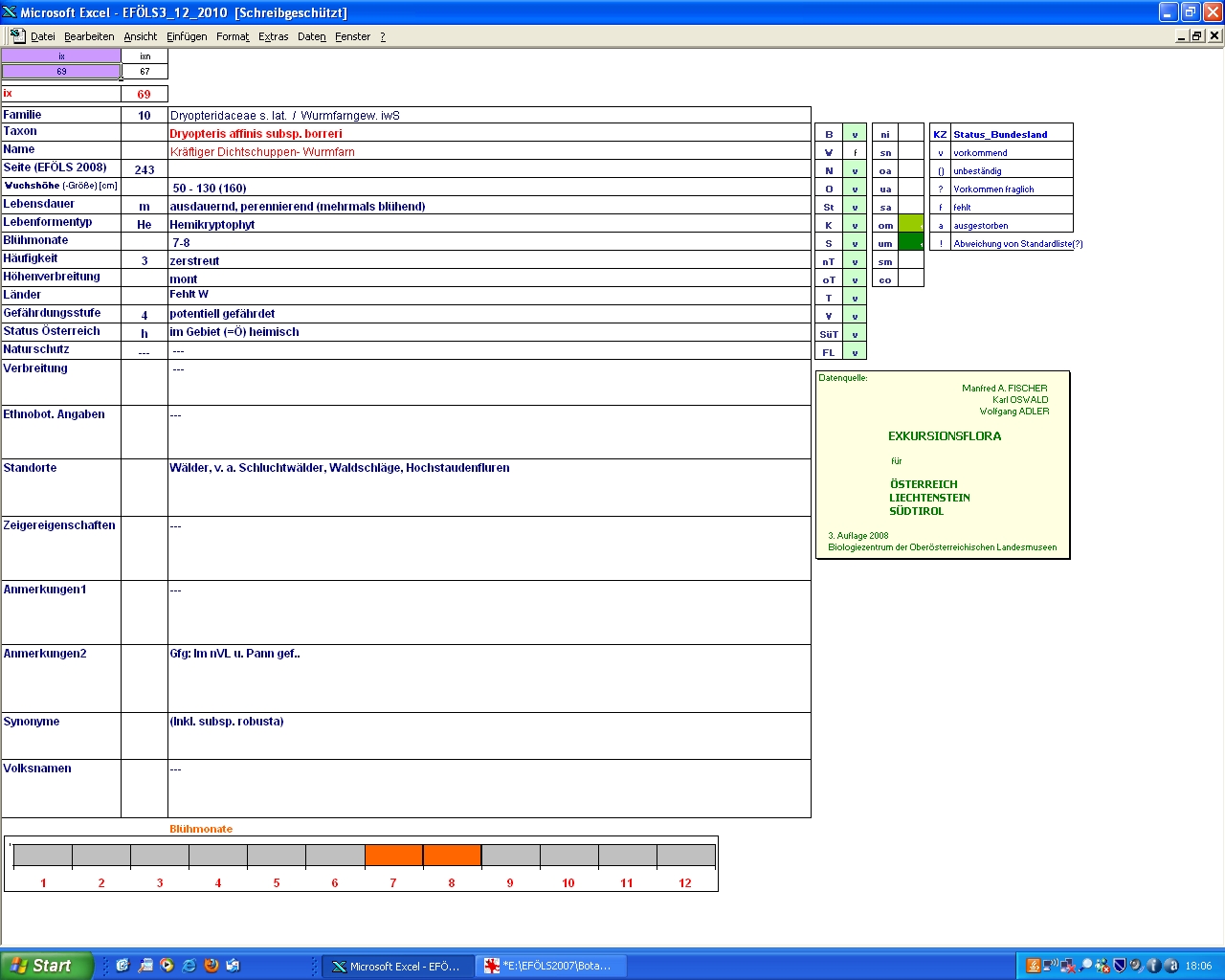Open the Format menu
Viewport: 1225px width, 980px height.
[x=233, y=36]
